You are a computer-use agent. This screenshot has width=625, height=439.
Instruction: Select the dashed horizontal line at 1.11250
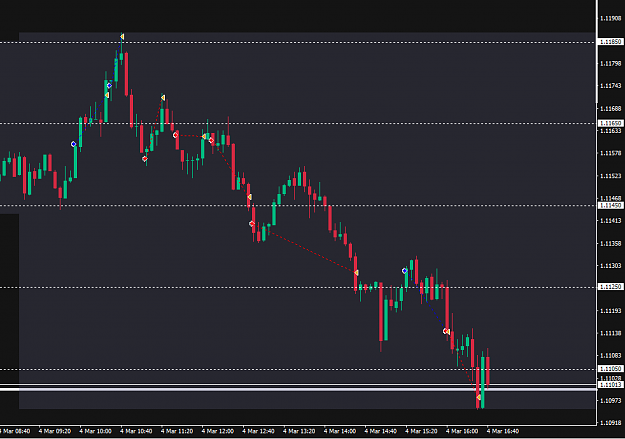pyautogui.click(x=298, y=287)
